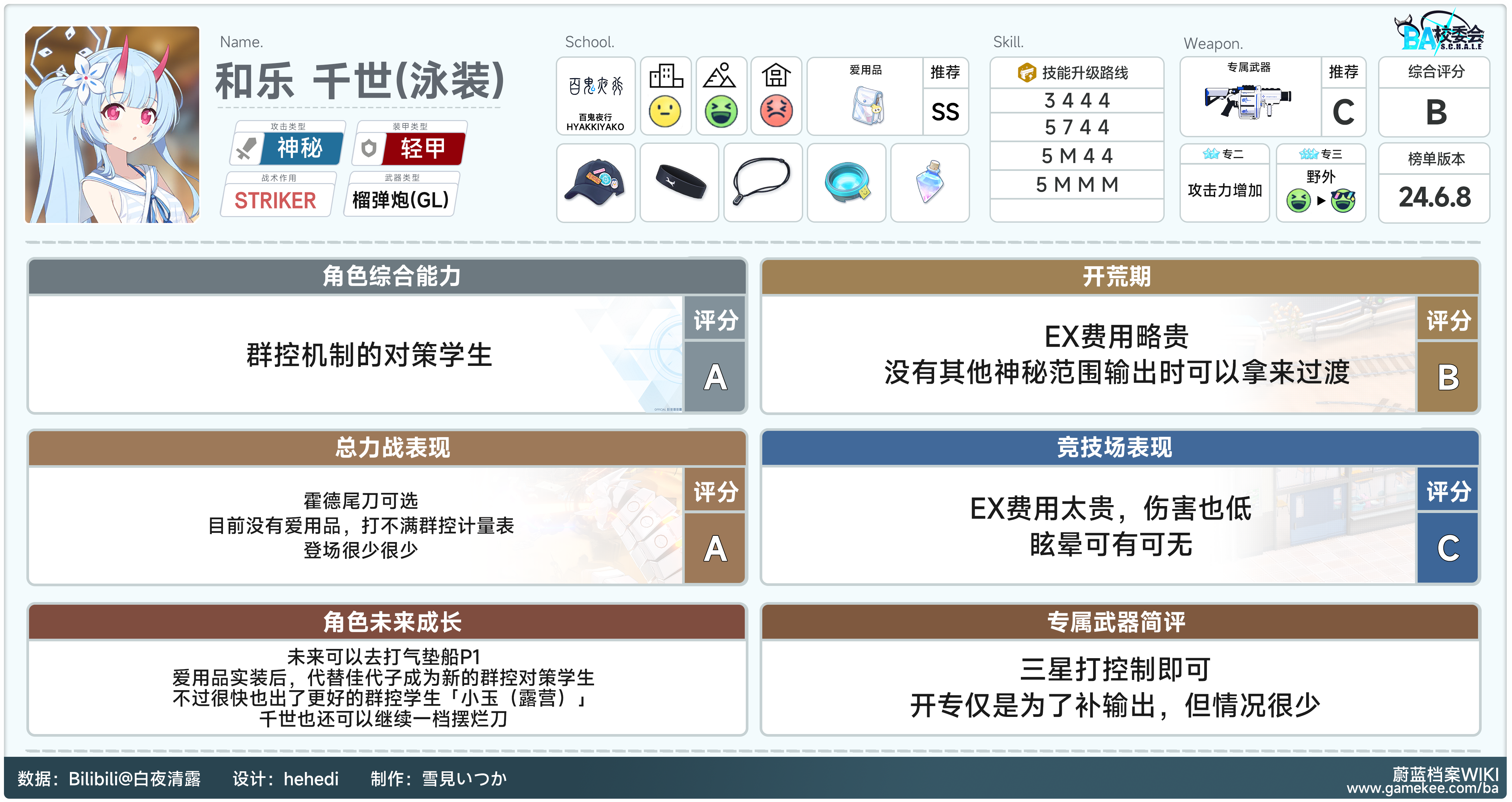
Task: Click skill route row 5 7 4 4
Action: (x=1077, y=127)
